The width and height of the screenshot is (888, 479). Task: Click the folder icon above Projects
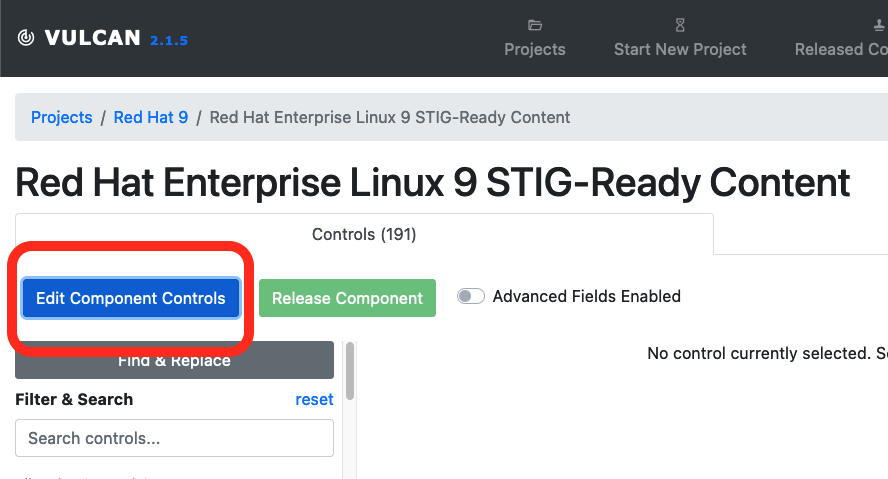535,25
